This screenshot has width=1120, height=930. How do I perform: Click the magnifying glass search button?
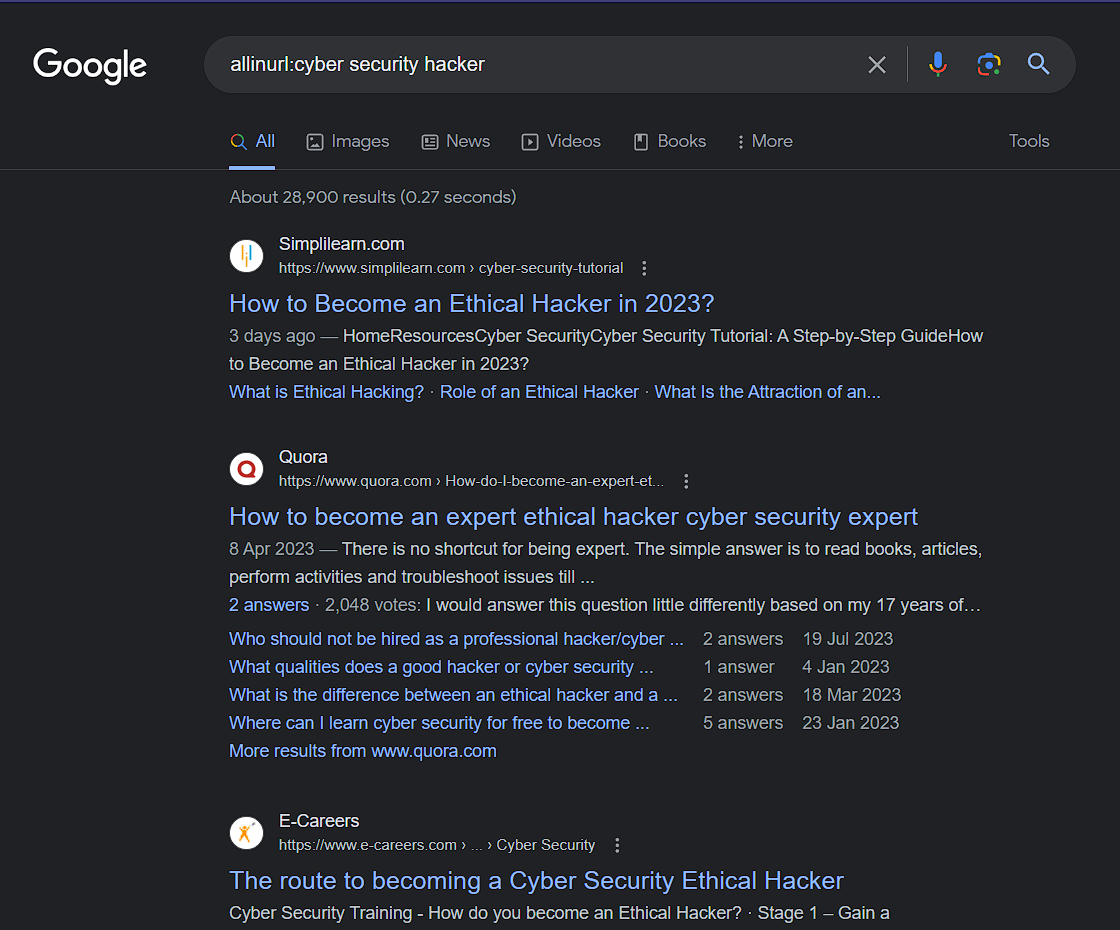pos(1039,65)
